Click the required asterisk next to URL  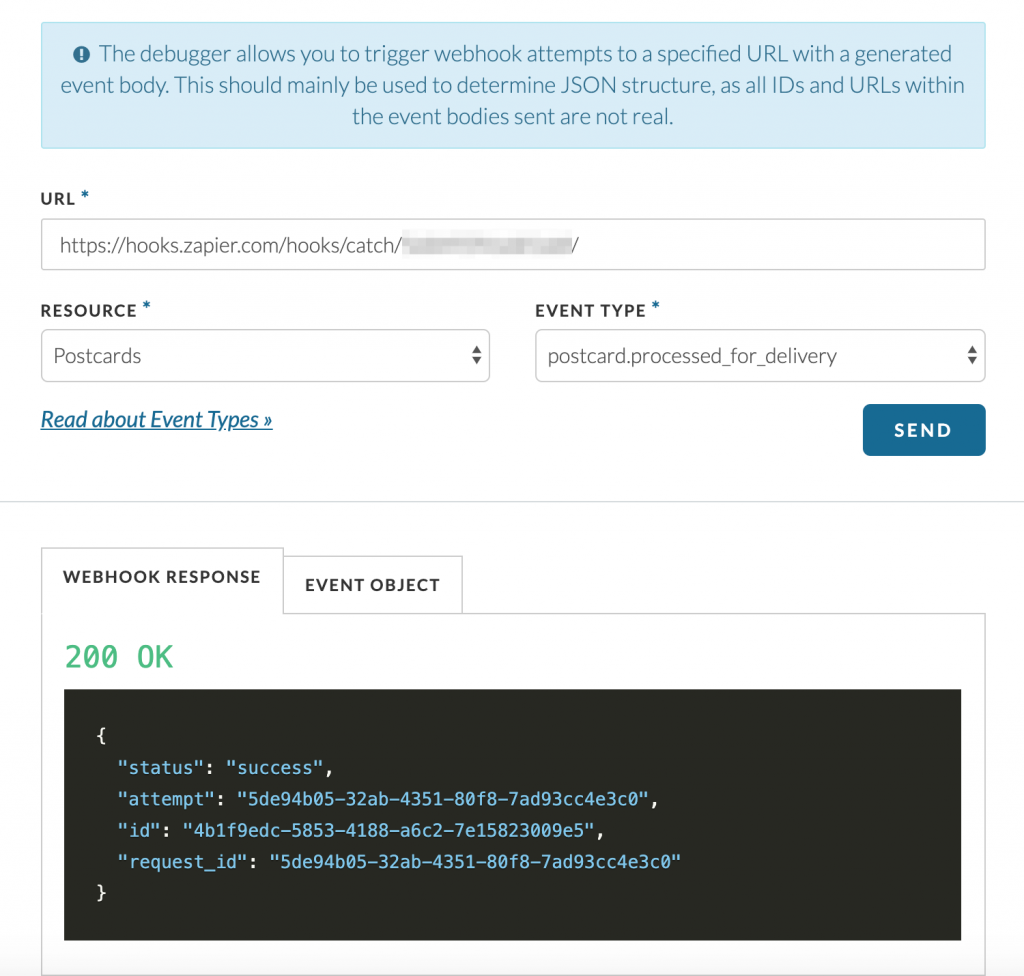82,192
